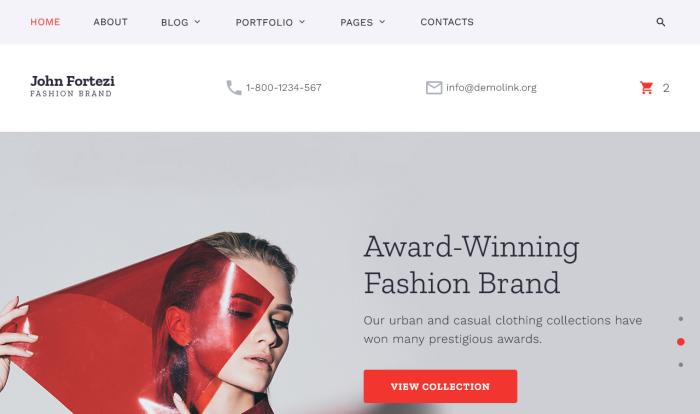The width and height of the screenshot is (700, 414).
Task: Click the red shopping cart icon
Action: (646, 88)
